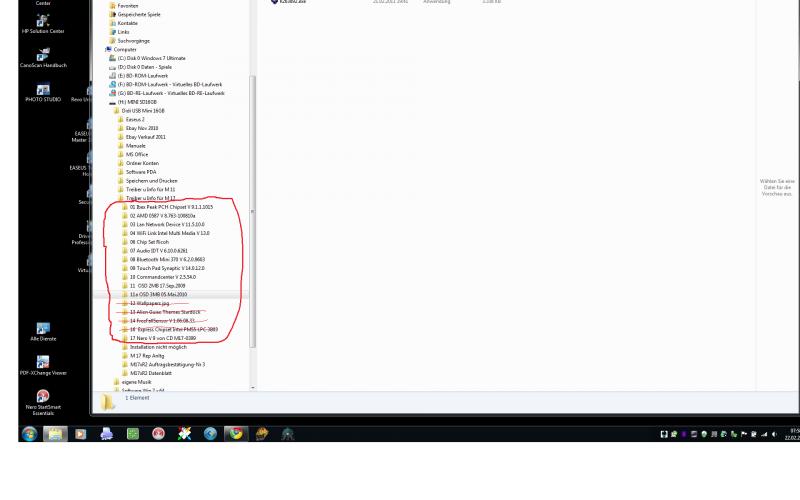Viewport: 800px width, 500px height.
Task: Open Computer node in navigation tree
Action: 120,49
